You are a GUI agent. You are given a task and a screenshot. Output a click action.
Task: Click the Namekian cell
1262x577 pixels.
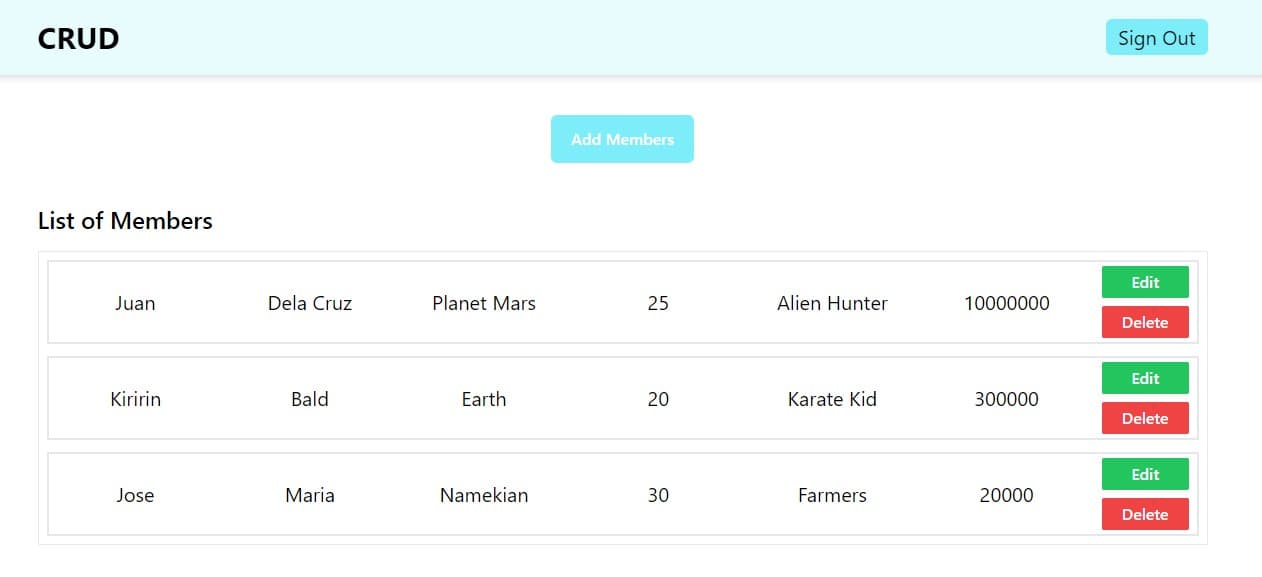[484, 495]
